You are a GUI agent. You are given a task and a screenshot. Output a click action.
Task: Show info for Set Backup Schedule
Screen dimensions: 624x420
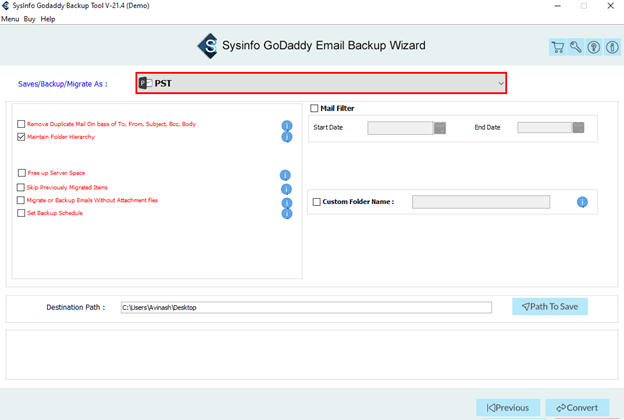coord(287,214)
